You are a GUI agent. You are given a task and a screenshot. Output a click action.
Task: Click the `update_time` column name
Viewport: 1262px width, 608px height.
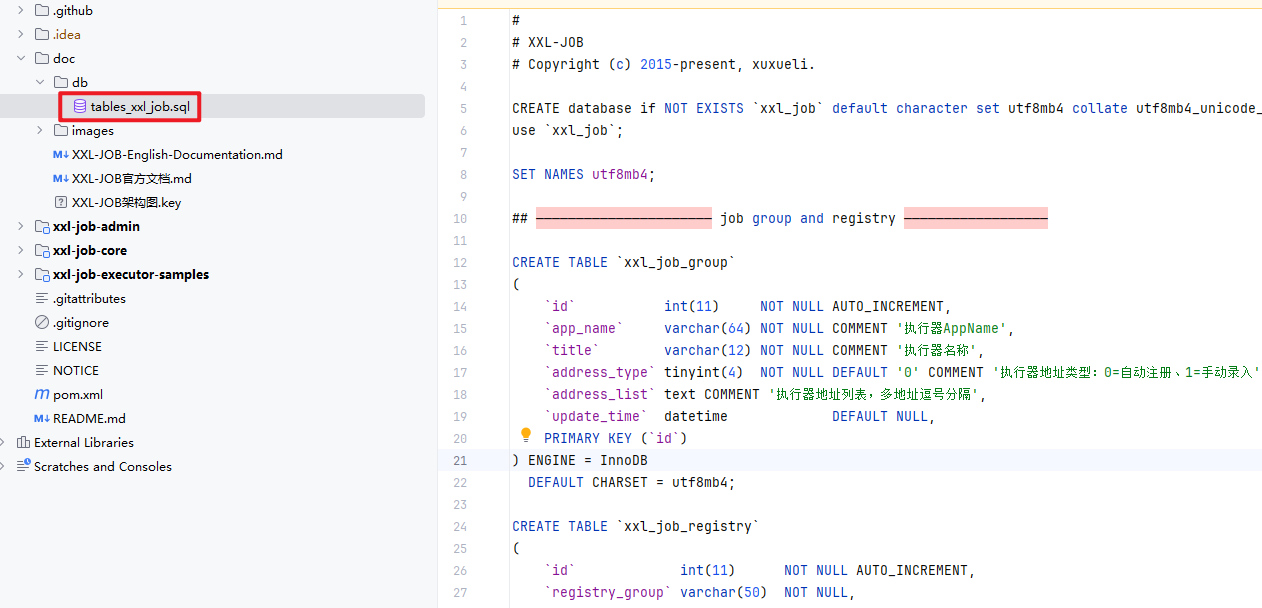pos(596,416)
